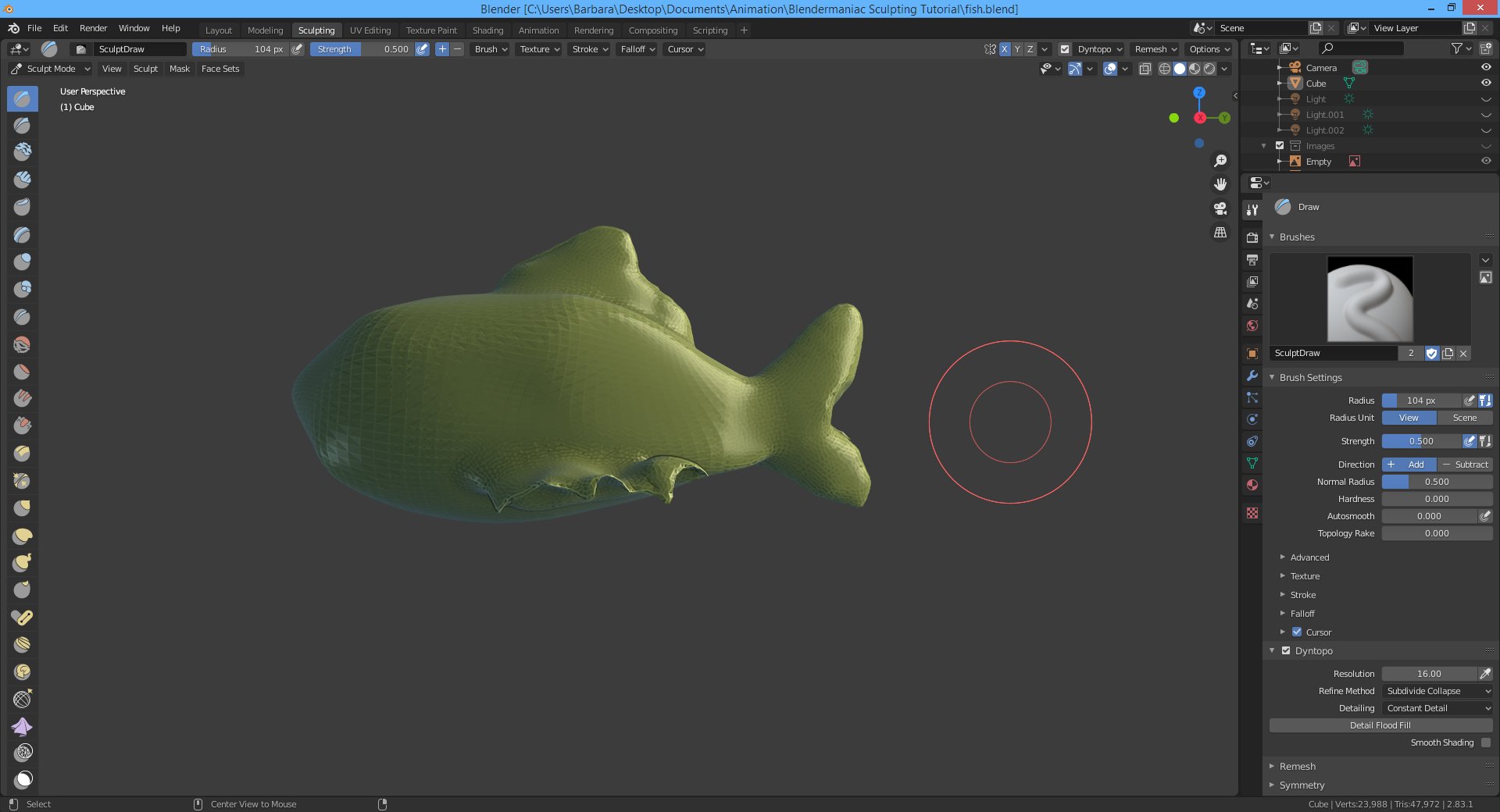Screen dimensions: 1500x812
Task: Switch to orthographic grid view icon
Action: tap(1220, 233)
